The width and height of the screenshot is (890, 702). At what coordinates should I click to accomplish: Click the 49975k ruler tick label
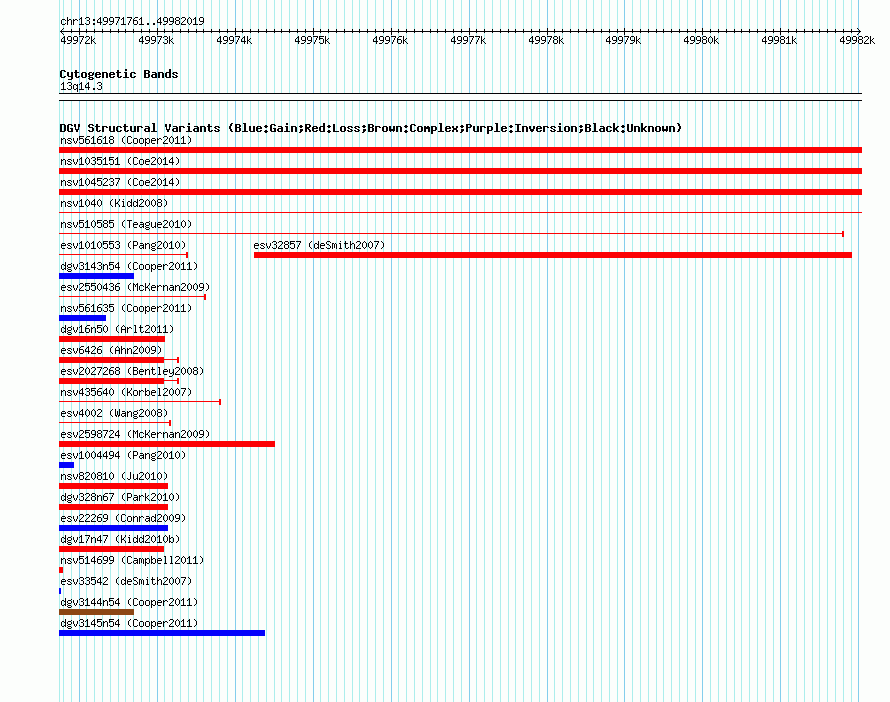tap(312, 40)
